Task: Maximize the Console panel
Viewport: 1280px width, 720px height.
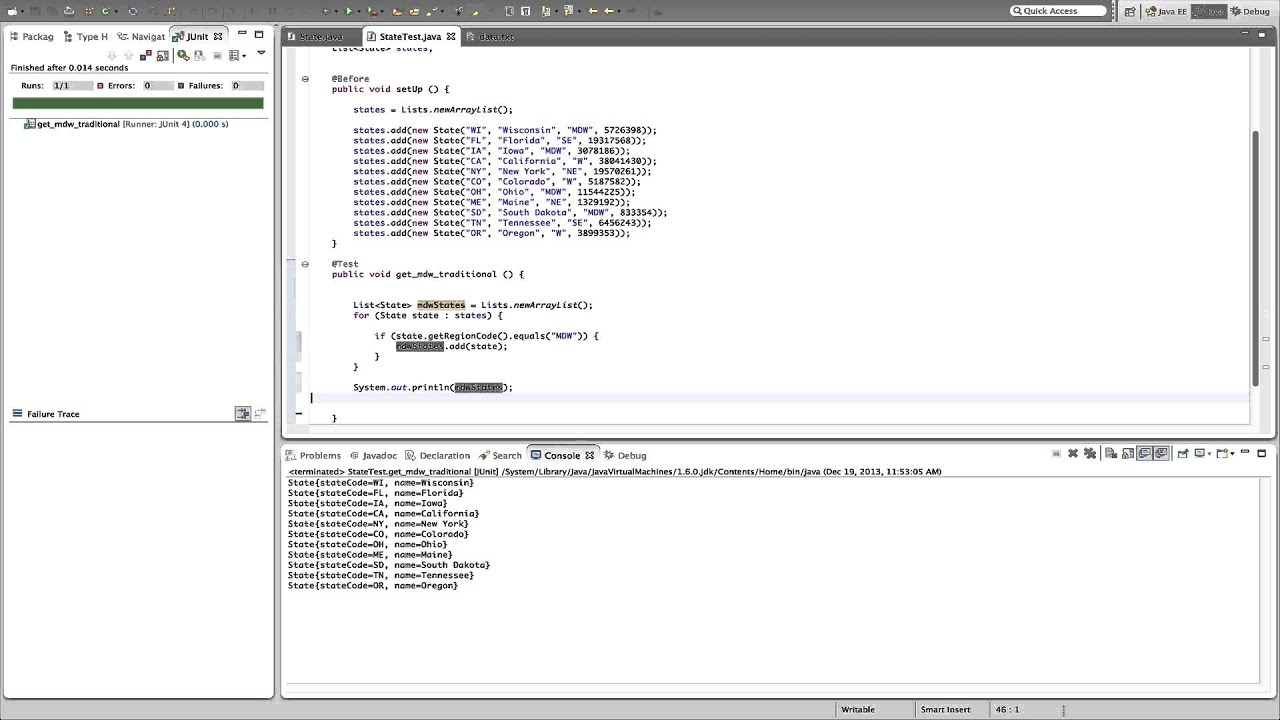Action: tap(1262, 453)
